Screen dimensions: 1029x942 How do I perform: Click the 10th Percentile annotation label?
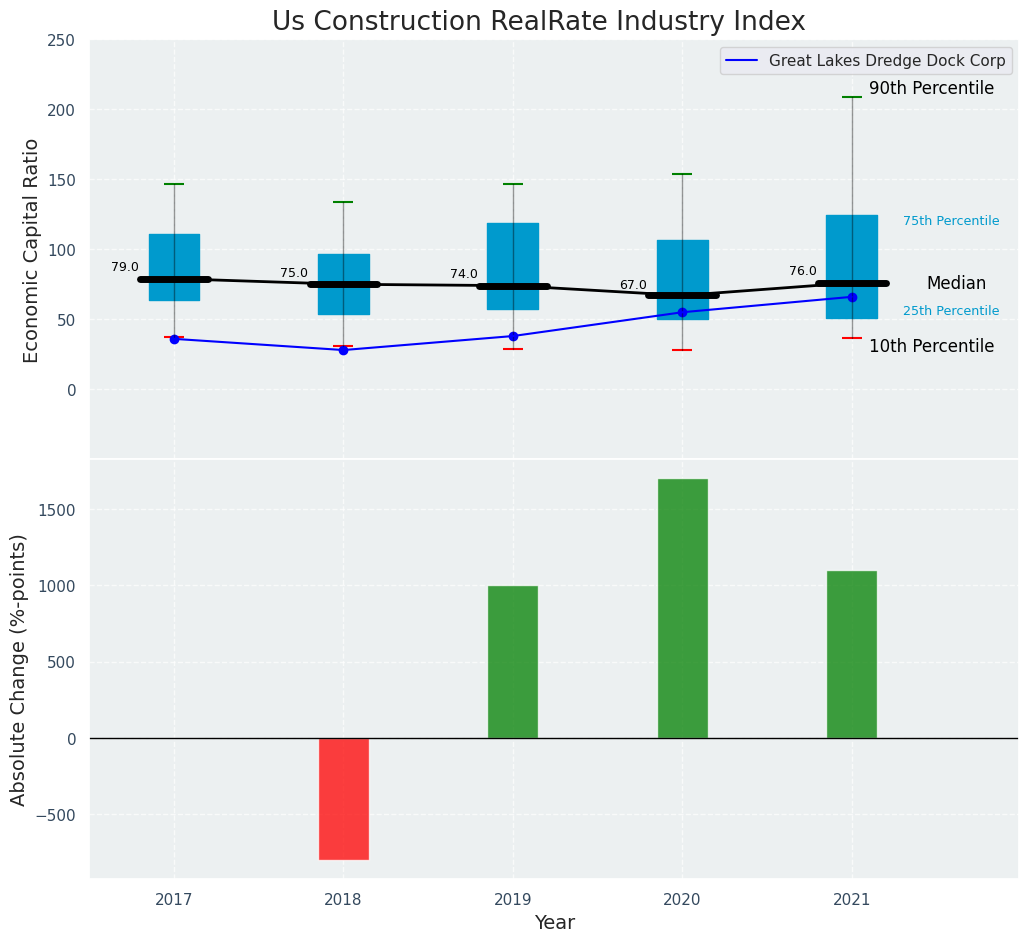coord(931,347)
